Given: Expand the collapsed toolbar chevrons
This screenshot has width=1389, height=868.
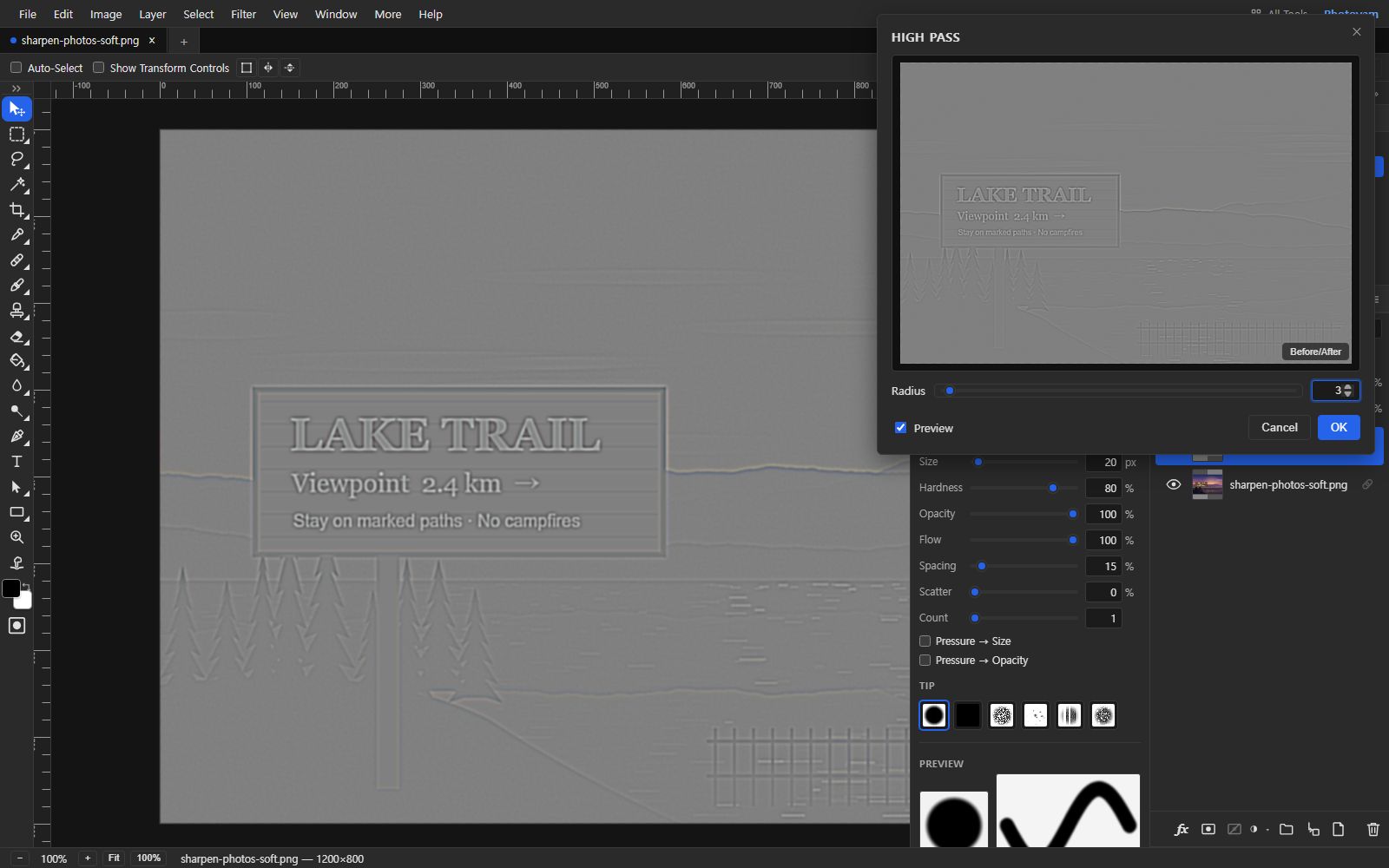Looking at the screenshot, I should tap(16, 89).
